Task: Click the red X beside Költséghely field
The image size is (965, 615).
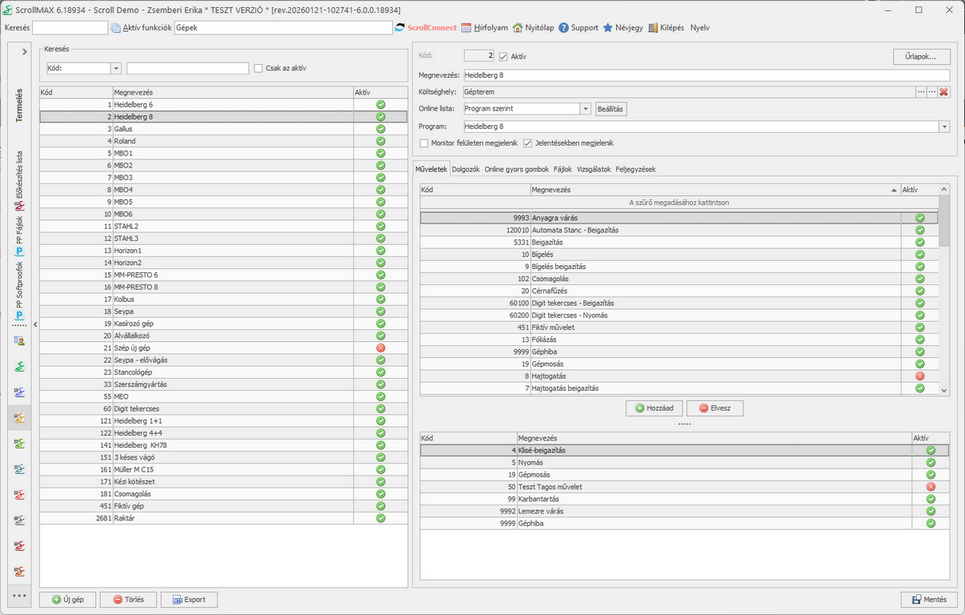Action: pyautogui.click(x=943, y=92)
